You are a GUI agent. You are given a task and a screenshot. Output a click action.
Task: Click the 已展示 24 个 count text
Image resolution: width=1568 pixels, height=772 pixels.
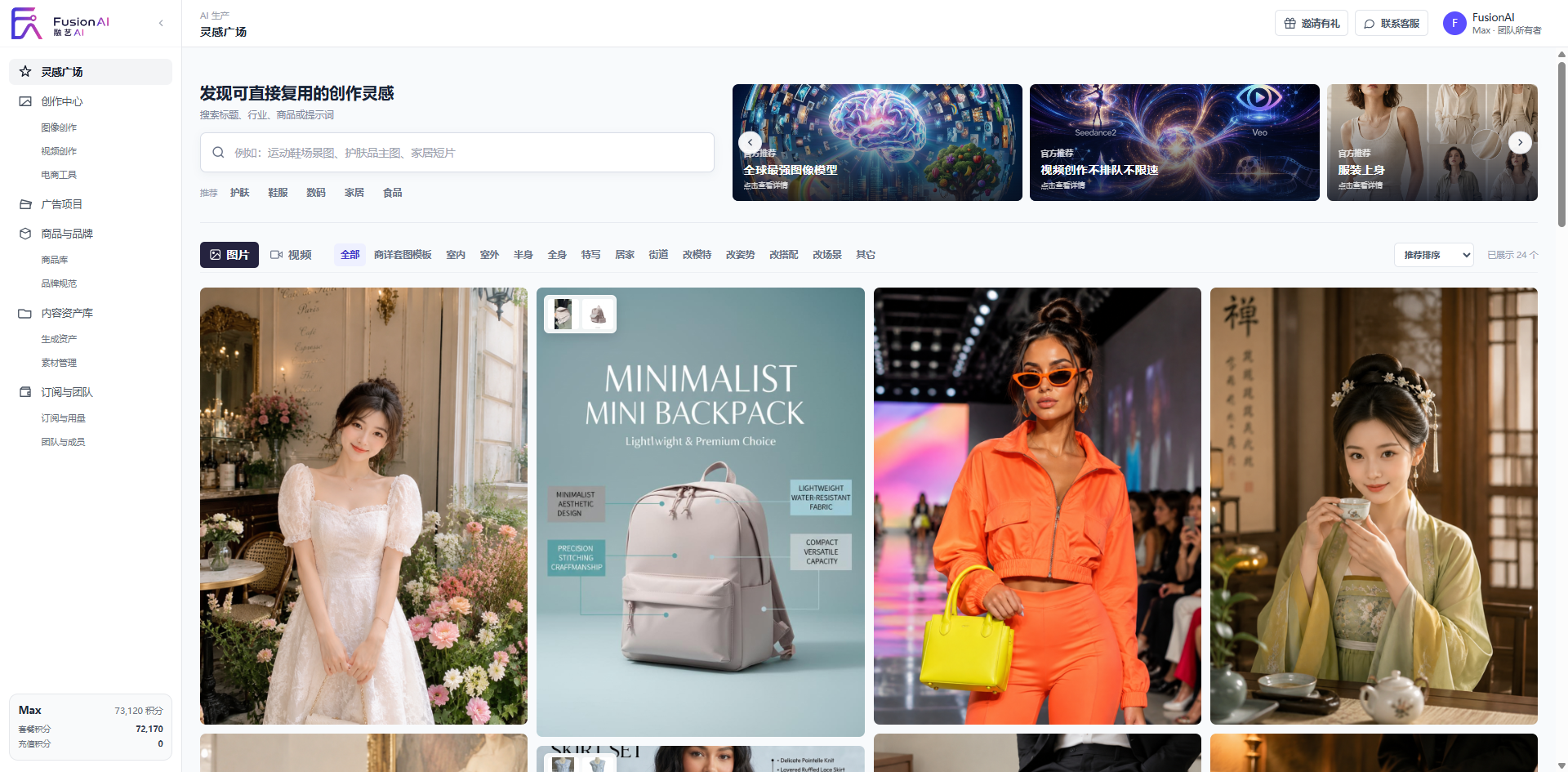point(1512,255)
